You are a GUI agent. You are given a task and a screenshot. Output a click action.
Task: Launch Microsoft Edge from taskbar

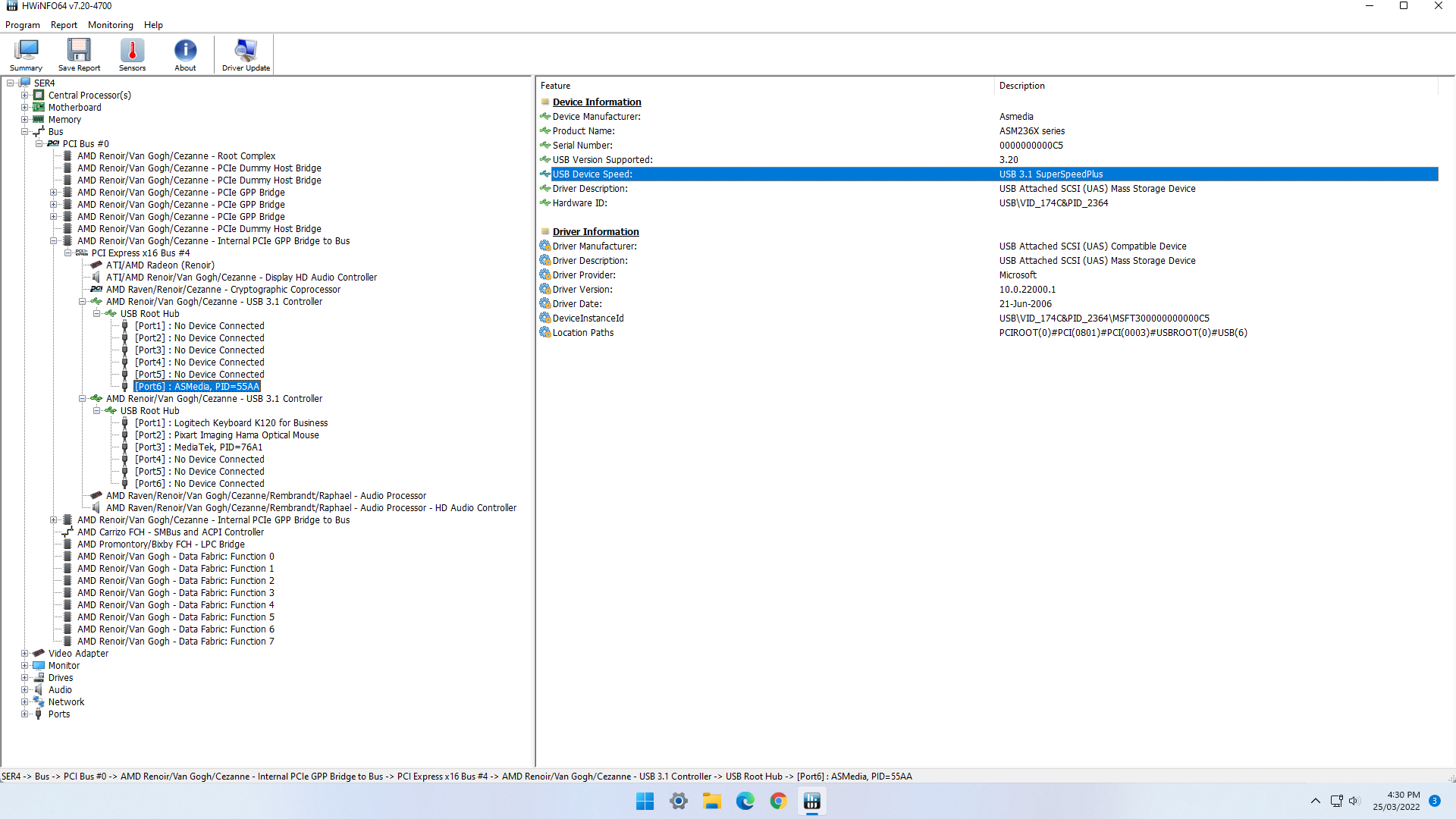pos(745,801)
